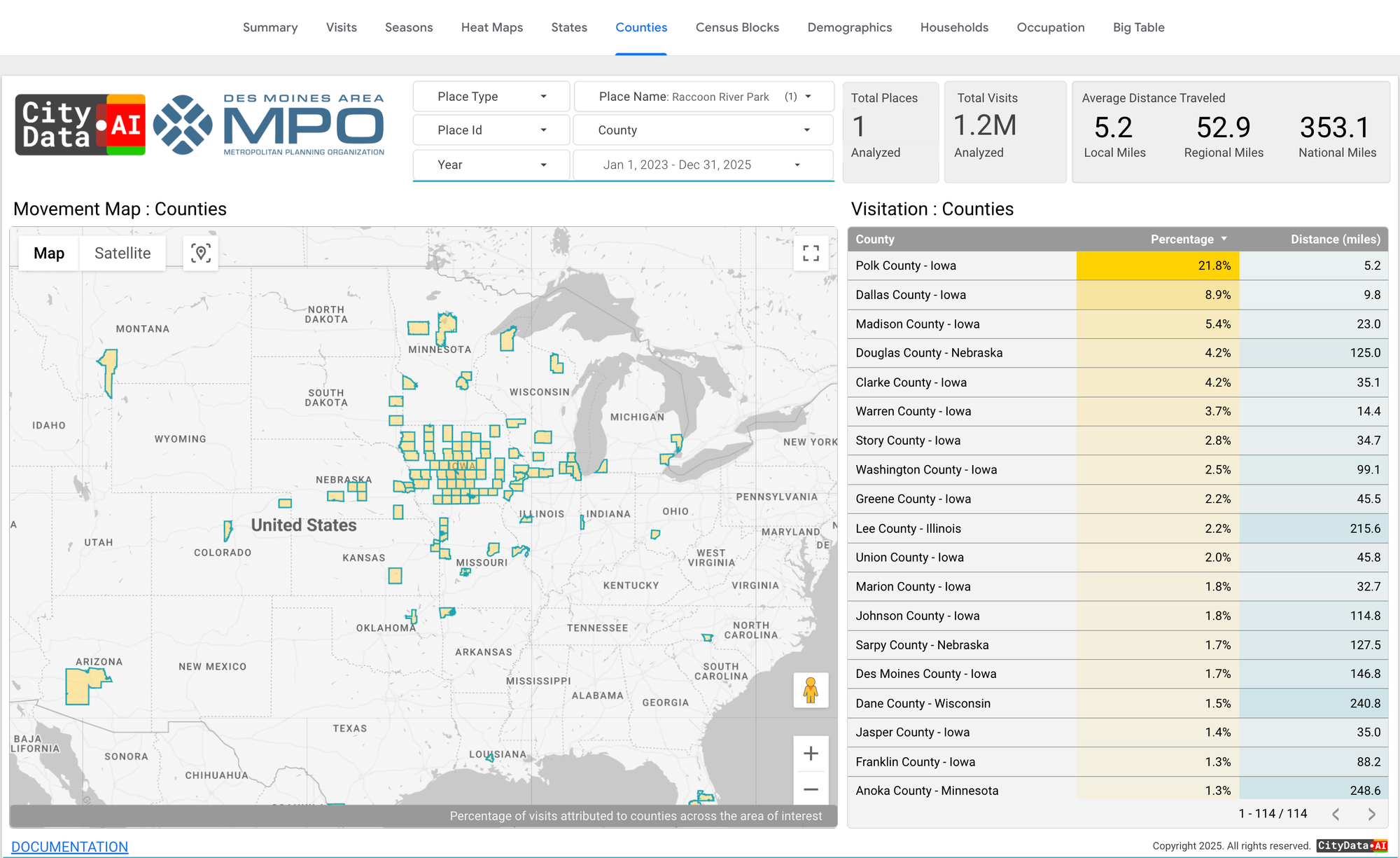Open the Census Blocks tab
This screenshot has height=858, width=1400.
[x=737, y=27]
